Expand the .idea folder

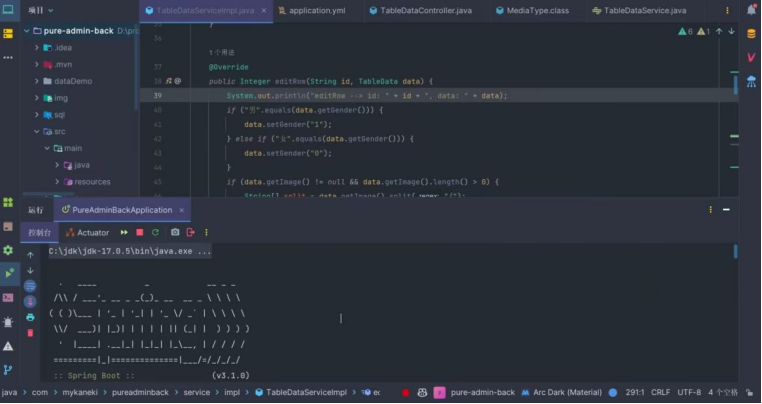pyautogui.click(x=36, y=48)
